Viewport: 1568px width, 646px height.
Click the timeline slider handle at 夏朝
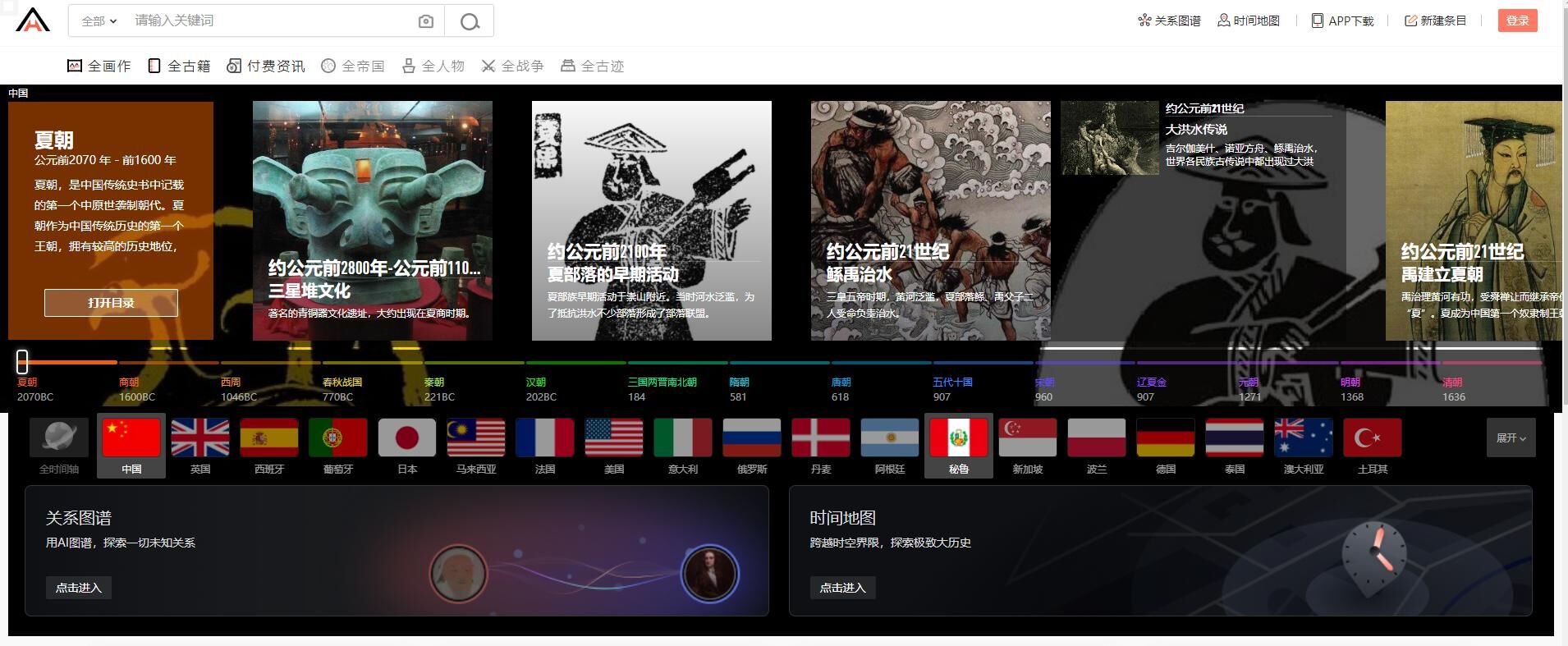pyautogui.click(x=22, y=361)
